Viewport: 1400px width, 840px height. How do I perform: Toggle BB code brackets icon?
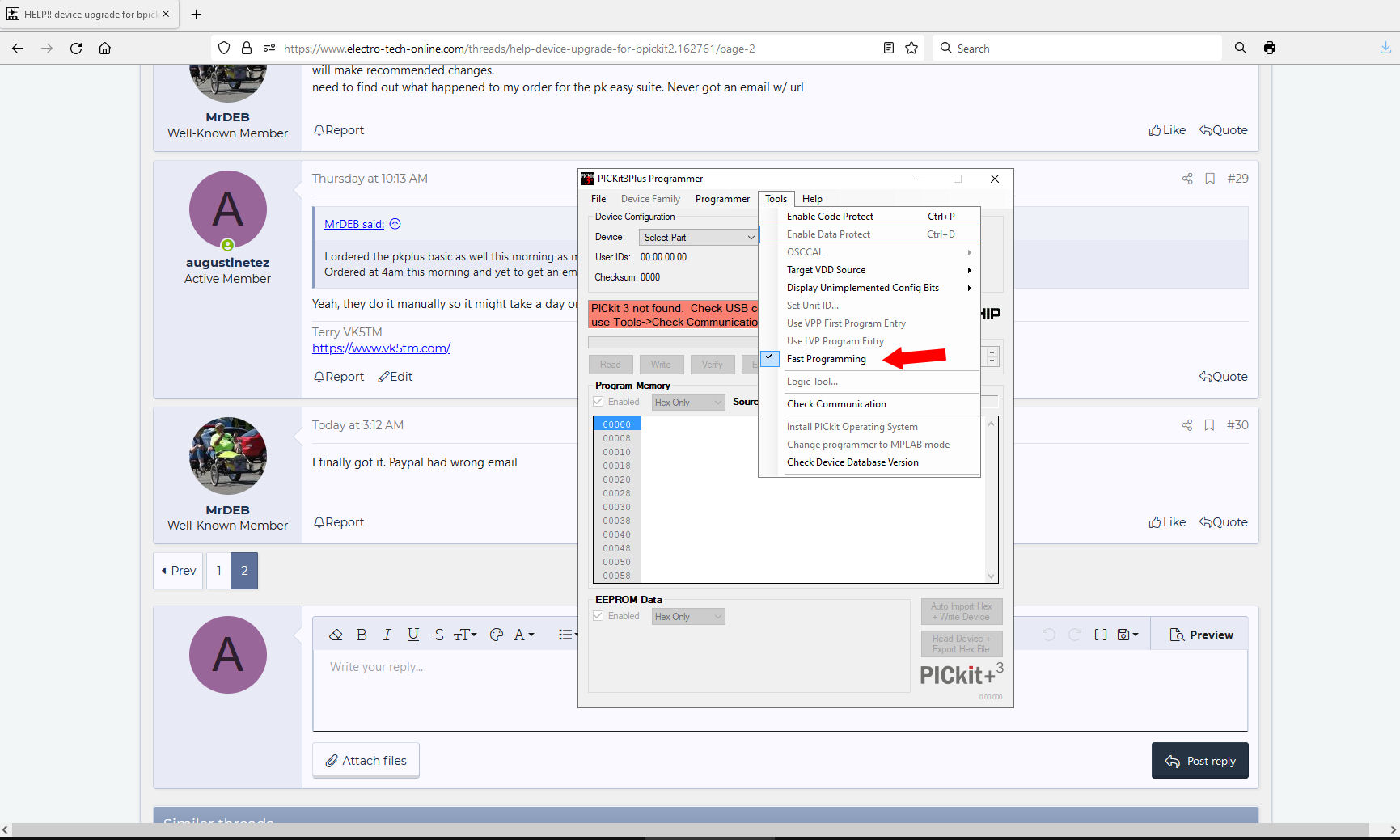click(1101, 635)
